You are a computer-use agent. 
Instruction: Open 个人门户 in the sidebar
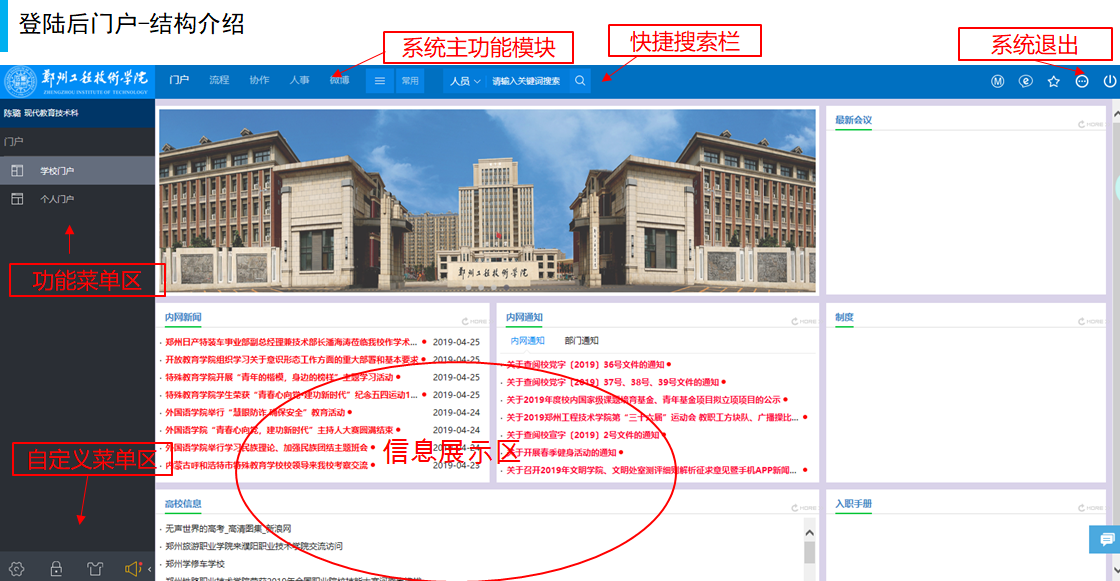tap(57, 199)
